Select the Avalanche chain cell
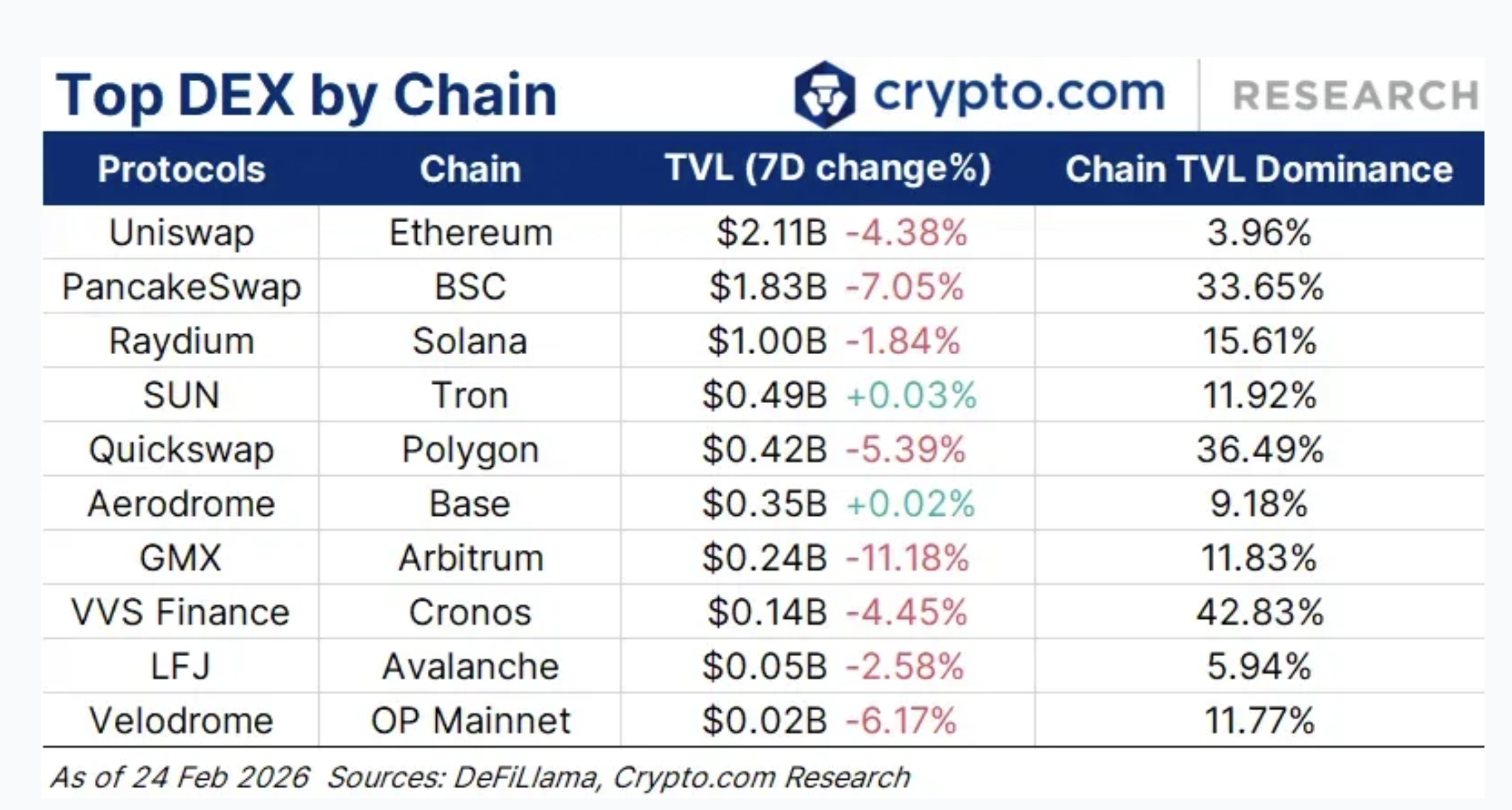Viewport: 1512px width, 810px height. point(471,666)
